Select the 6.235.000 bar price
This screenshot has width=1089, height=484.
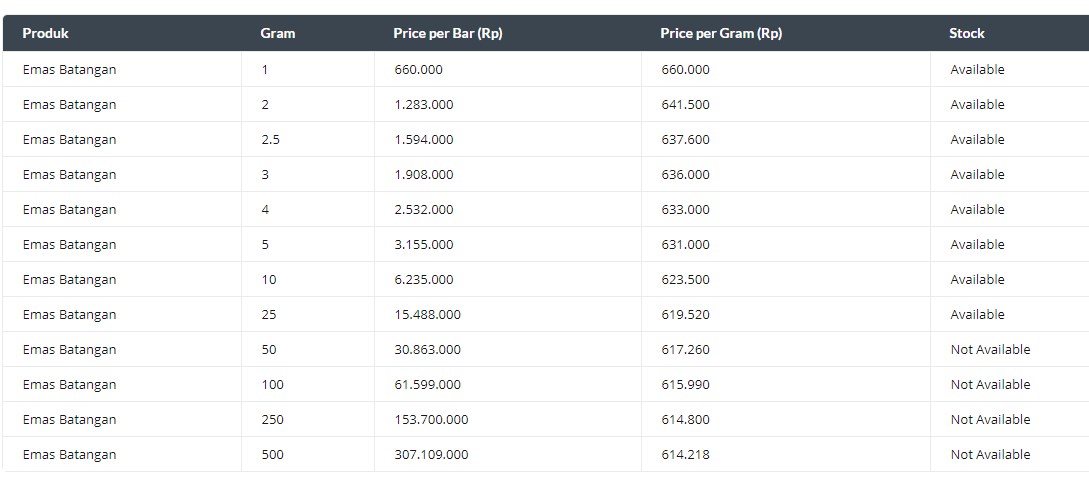click(x=424, y=280)
